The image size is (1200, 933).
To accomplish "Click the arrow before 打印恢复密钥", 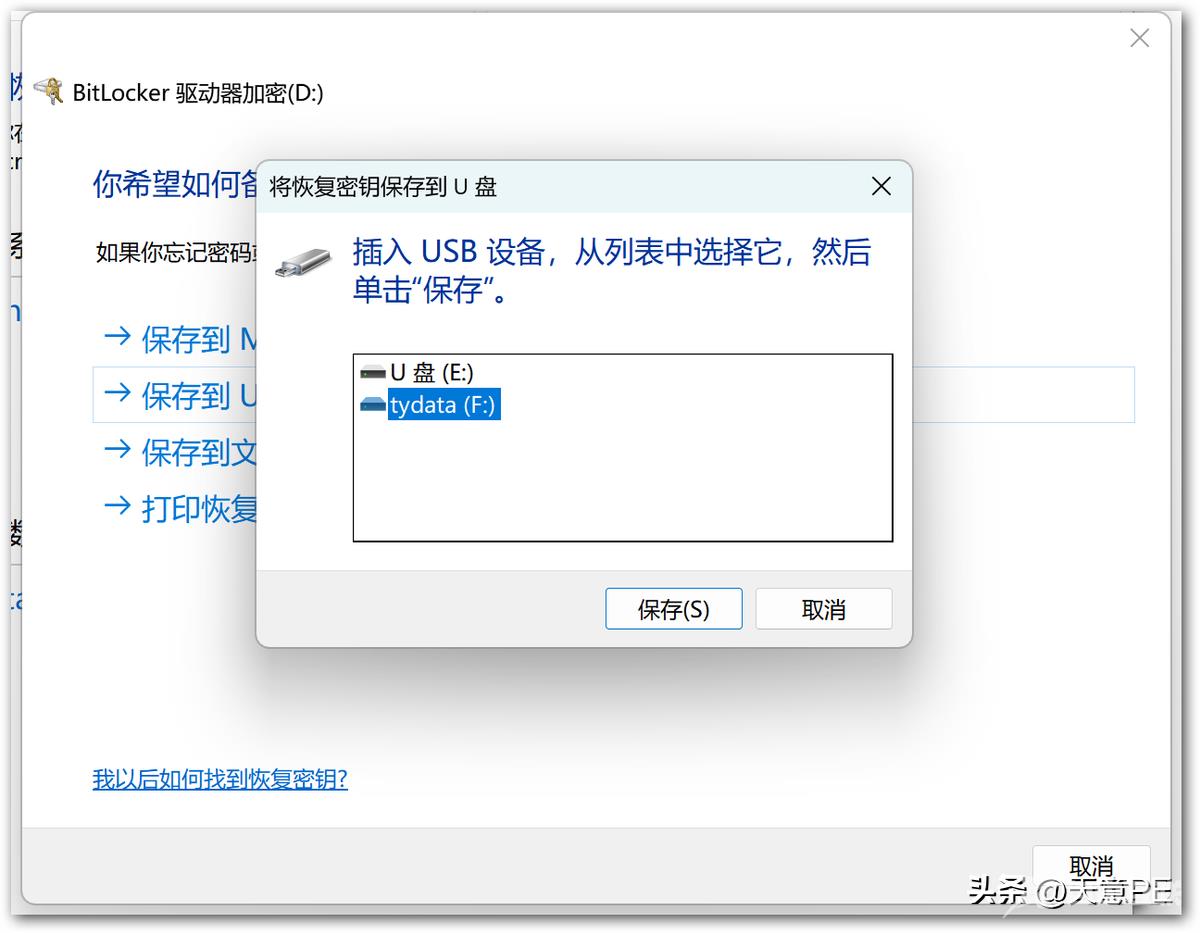I will [118, 507].
